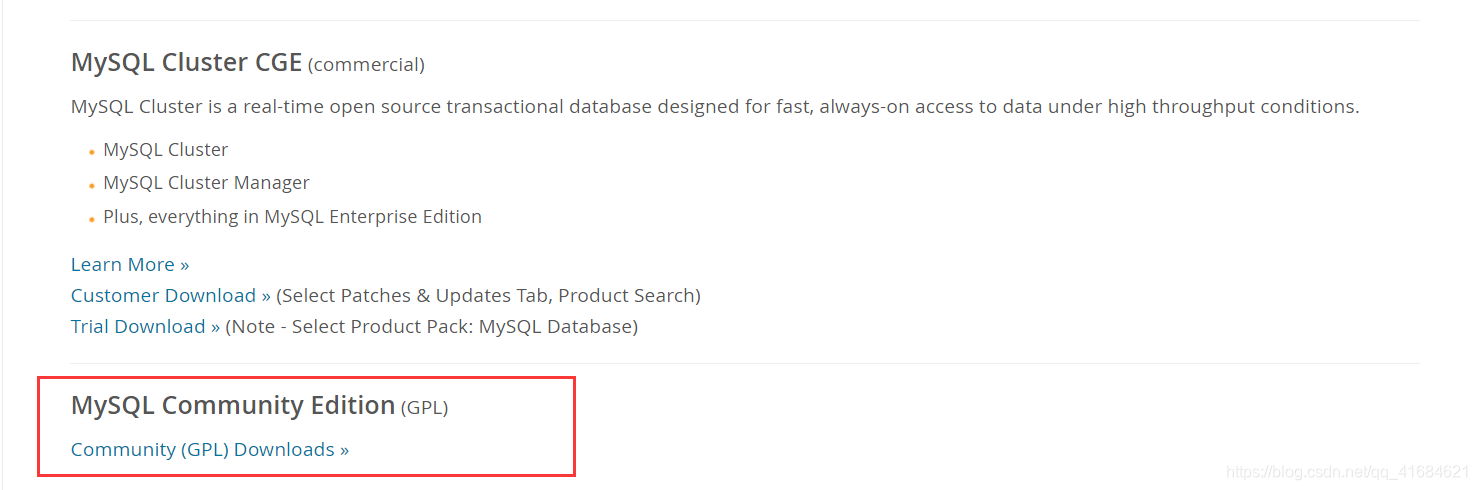1477x490 pixels.
Task: Click the orange bullet beside Plus, everything
Action: [x=91, y=220]
